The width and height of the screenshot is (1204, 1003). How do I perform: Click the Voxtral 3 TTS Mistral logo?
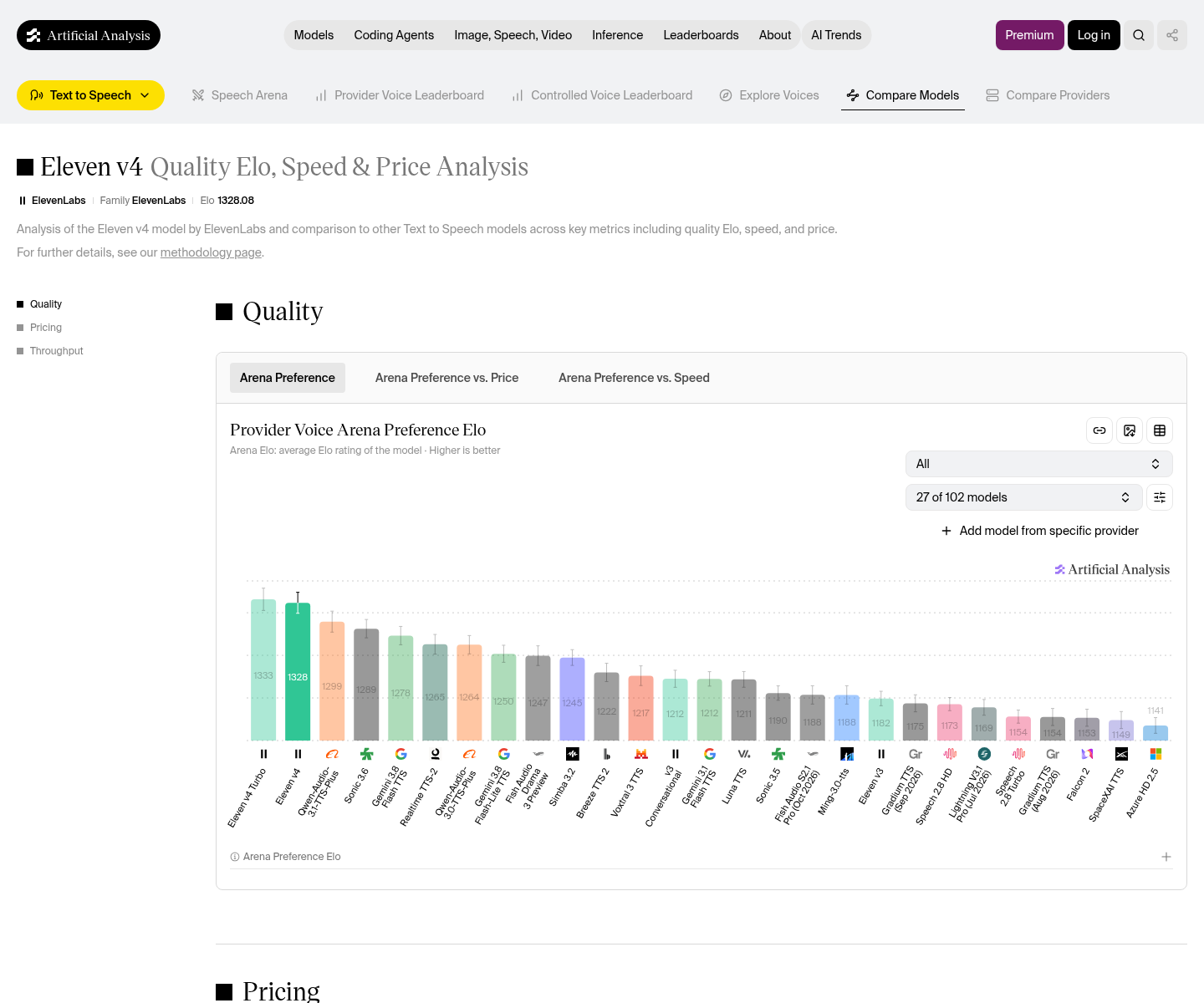pyautogui.click(x=641, y=754)
